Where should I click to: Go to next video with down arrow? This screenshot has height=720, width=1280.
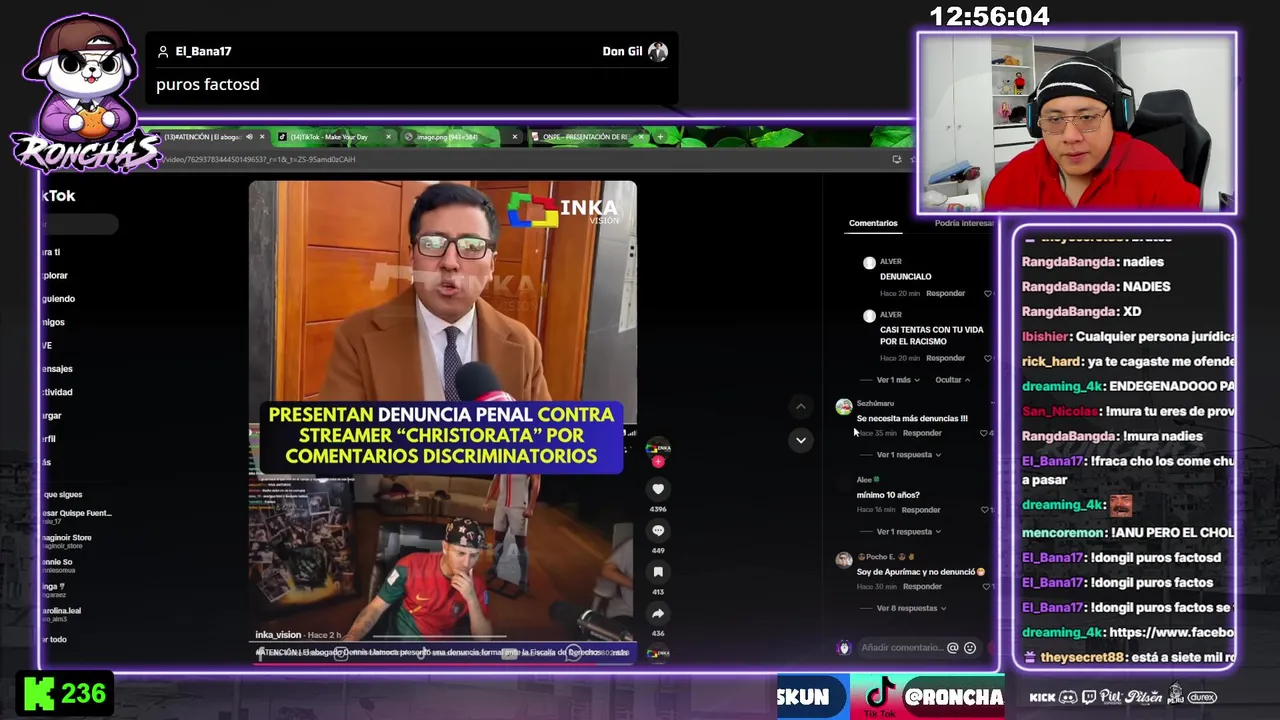tap(800, 440)
